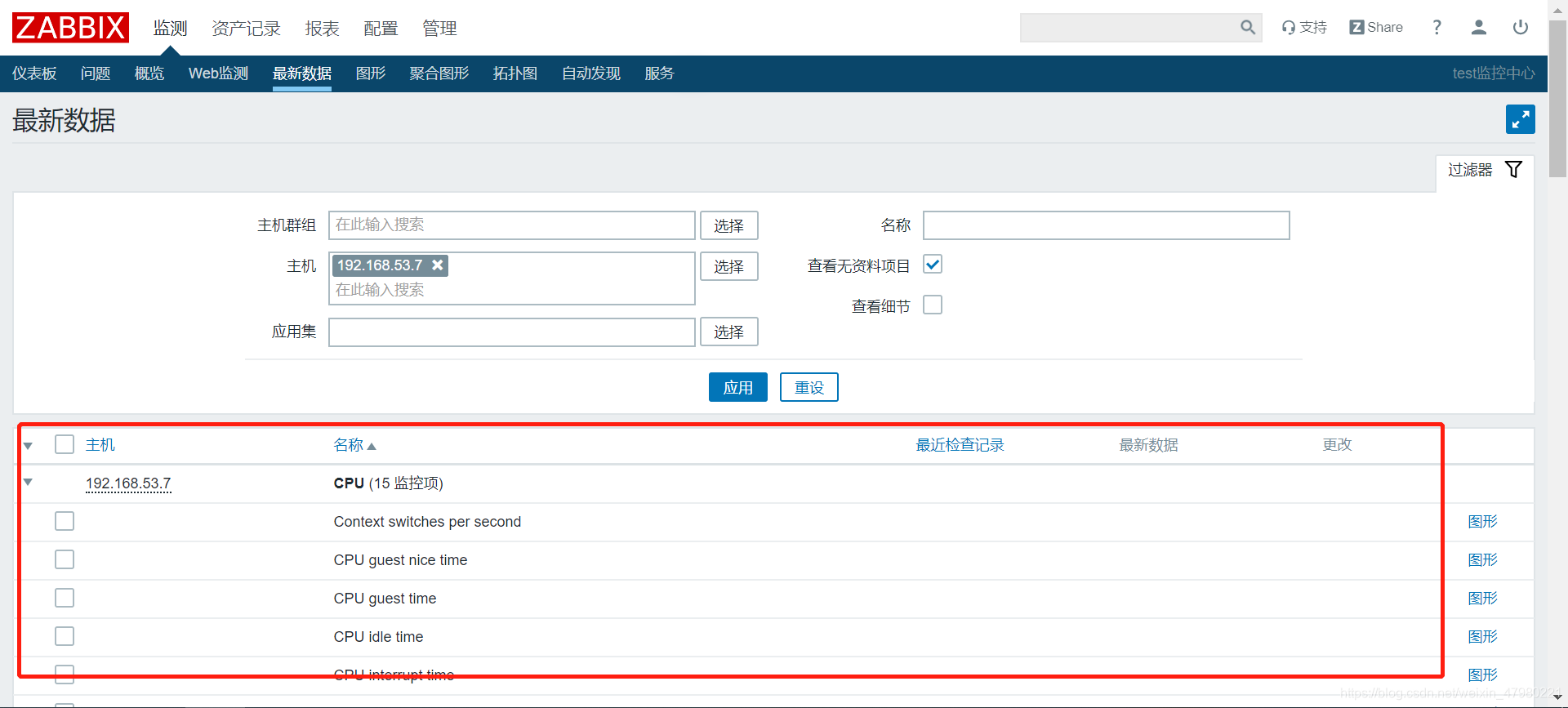Open the user profile icon
1568x708 pixels.
pos(1478,28)
